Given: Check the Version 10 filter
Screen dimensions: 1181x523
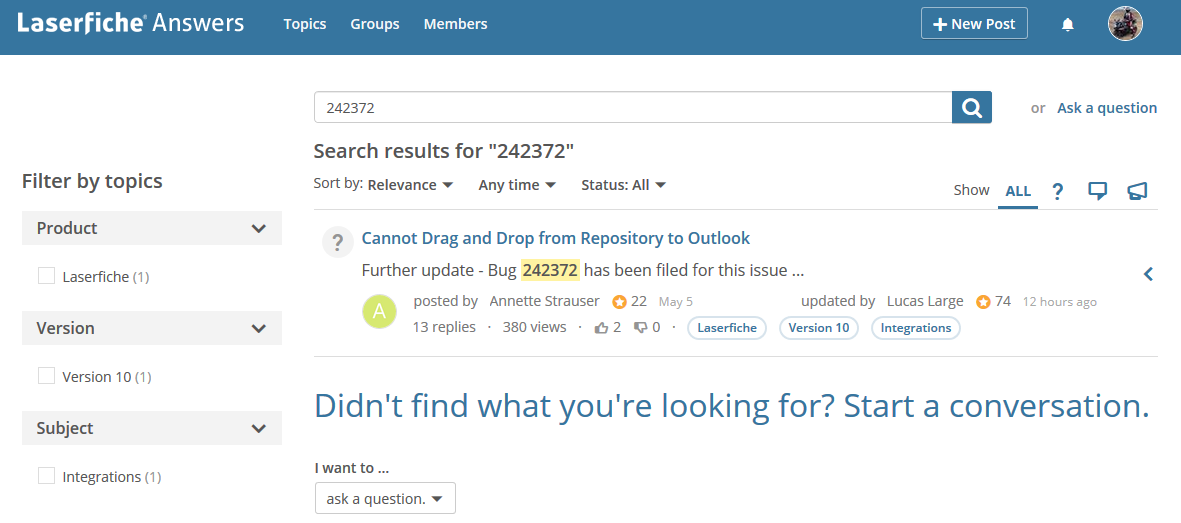Looking at the screenshot, I should [x=47, y=375].
